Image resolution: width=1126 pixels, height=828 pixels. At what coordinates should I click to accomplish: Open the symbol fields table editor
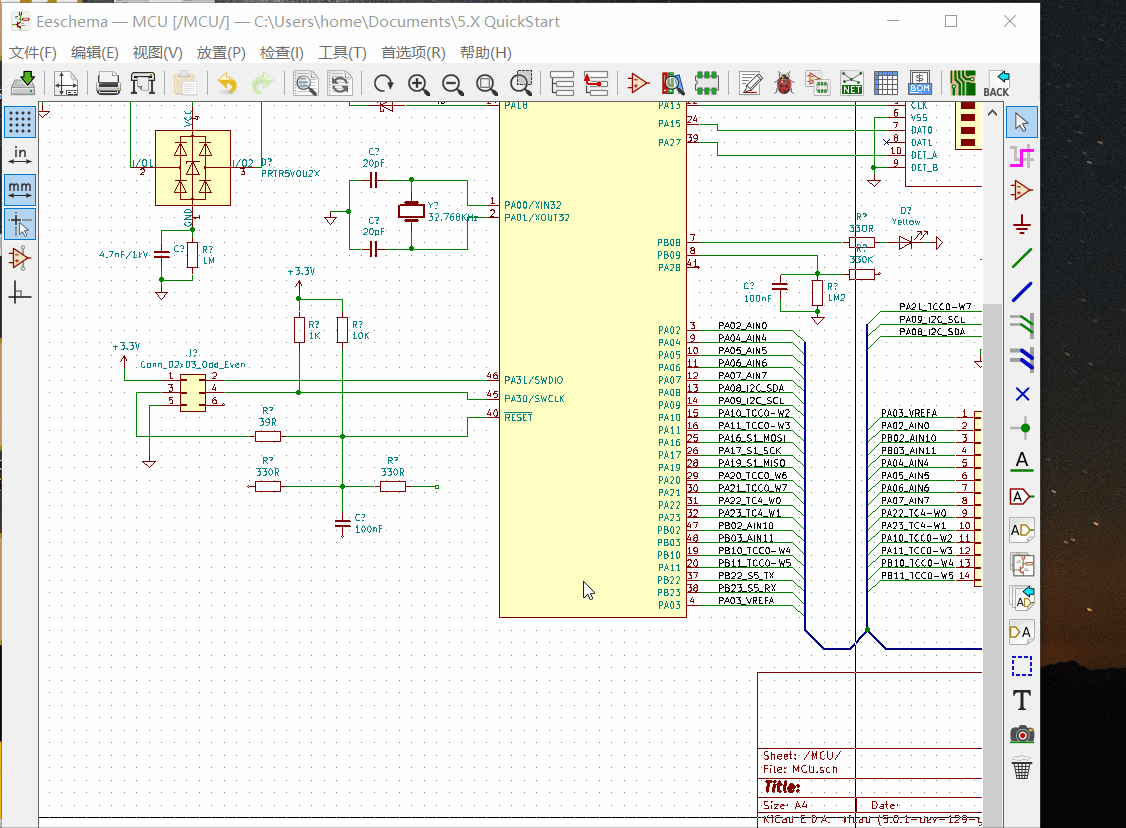pyautogui.click(x=886, y=83)
